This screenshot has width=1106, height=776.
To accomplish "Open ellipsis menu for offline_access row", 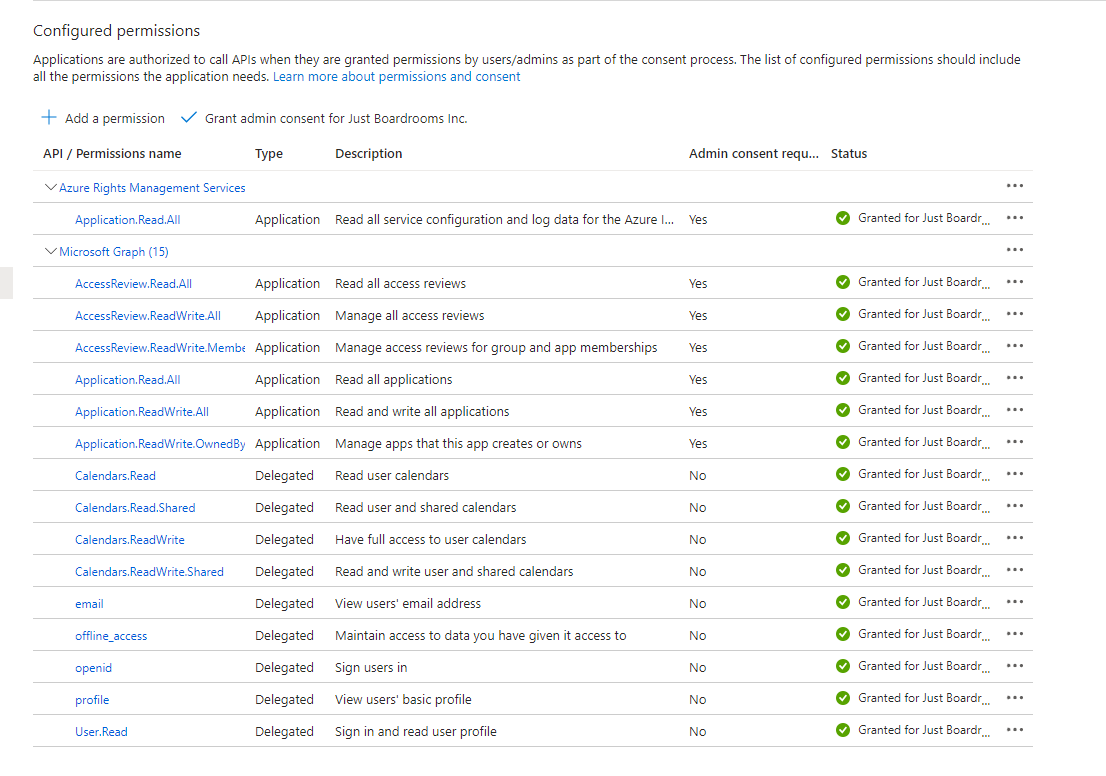I will pyautogui.click(x=1015, y=634).
